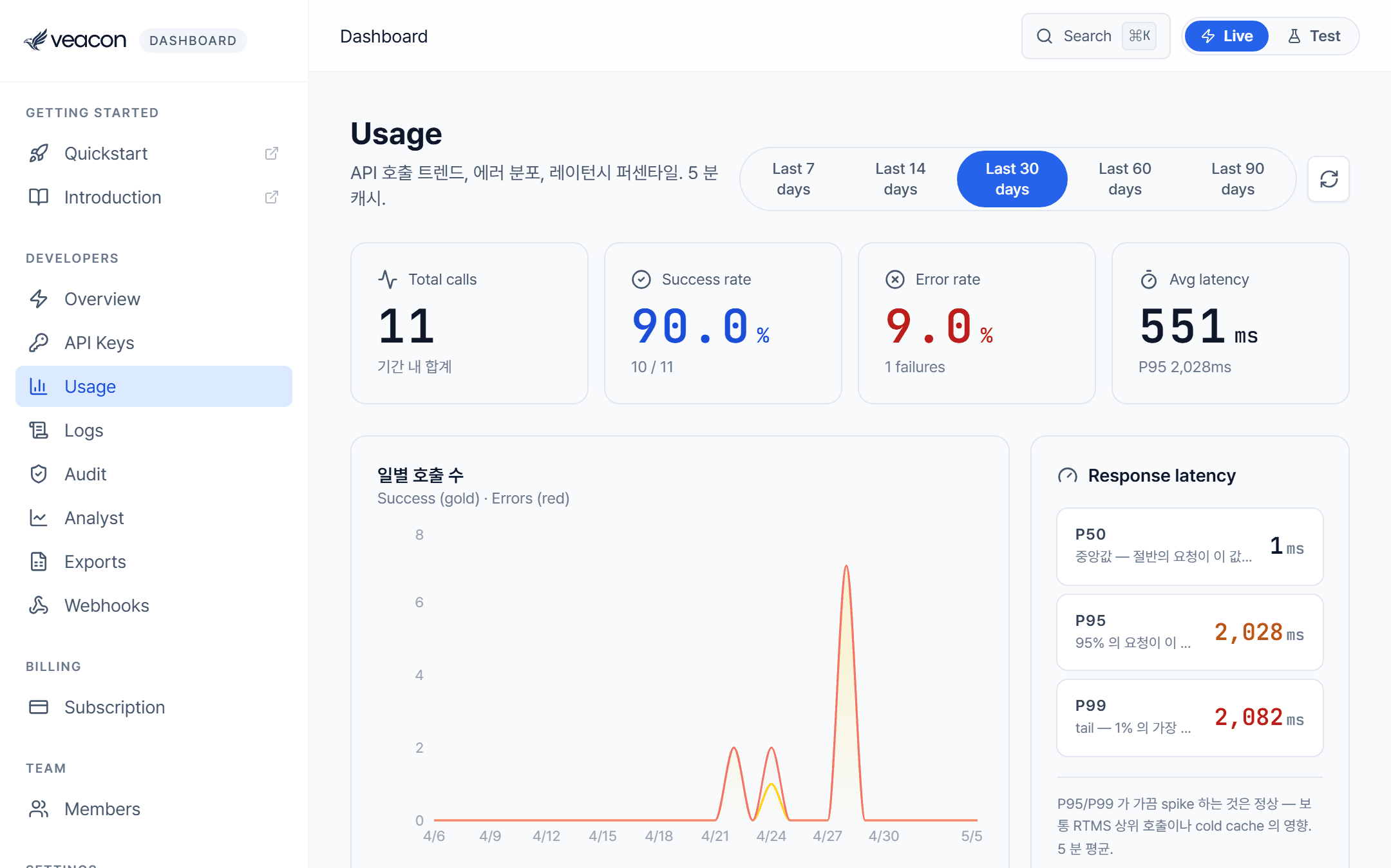Open the Introduction link
The width and height of the screenshot is (1391, 868).
click(154, 197)
